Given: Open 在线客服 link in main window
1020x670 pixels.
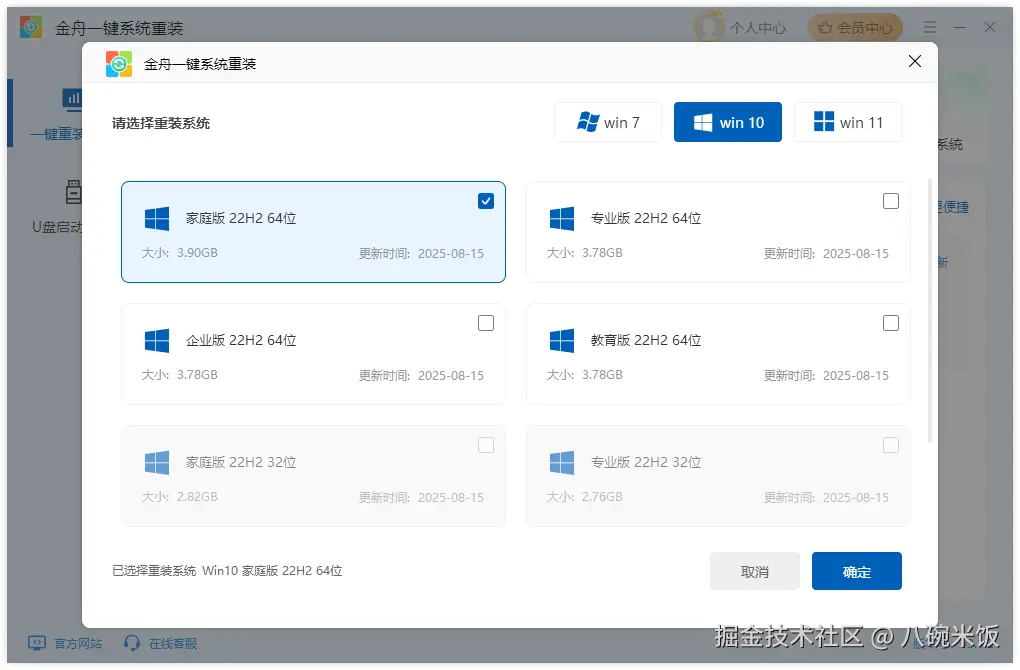Looking at the screenshot, I should click(x=173, y=643).
